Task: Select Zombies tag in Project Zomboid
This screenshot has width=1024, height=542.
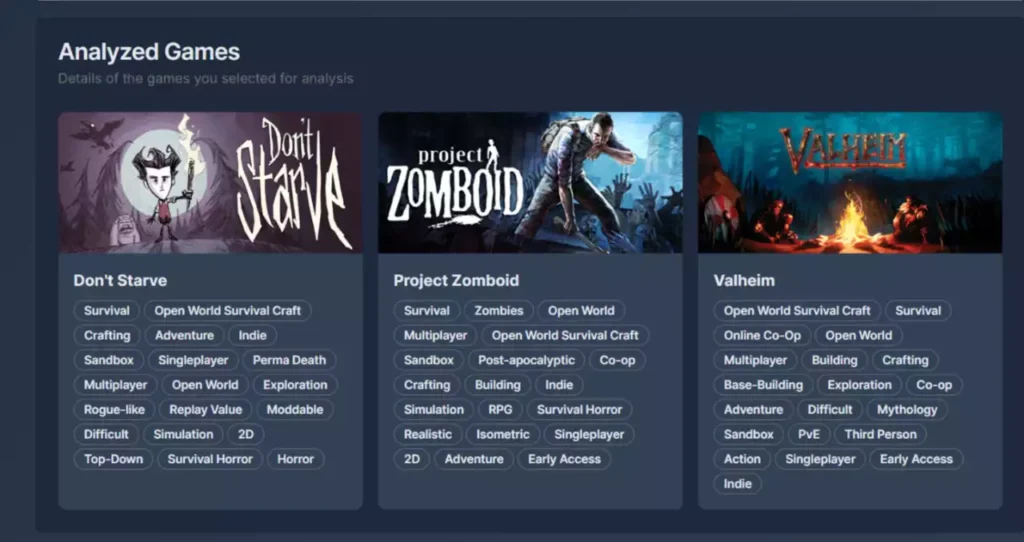Action: click(x=498, y=310)
